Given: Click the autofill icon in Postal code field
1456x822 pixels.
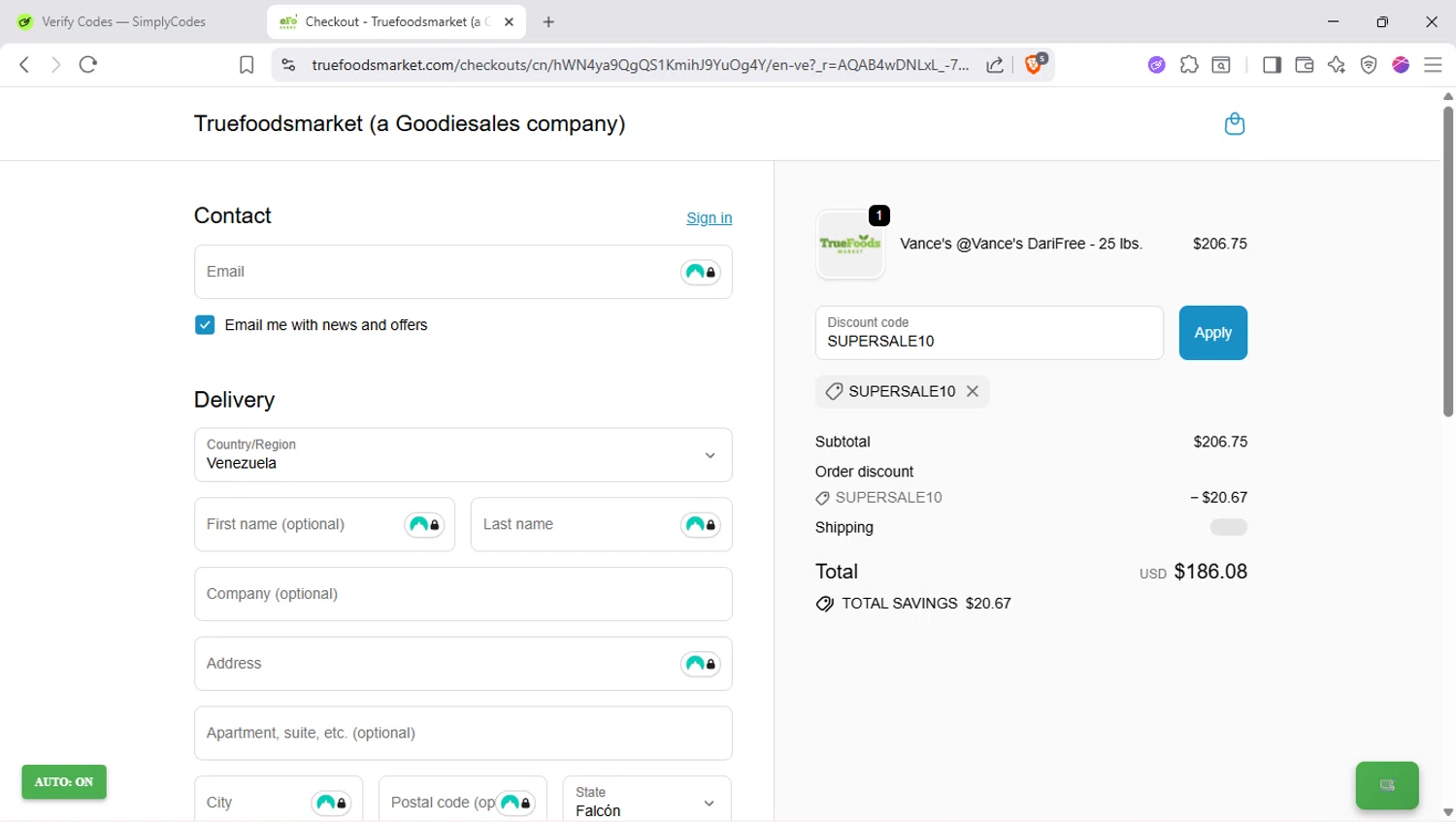Looking at the screenshot, I should pyautogui.click(x=514, y=803).
